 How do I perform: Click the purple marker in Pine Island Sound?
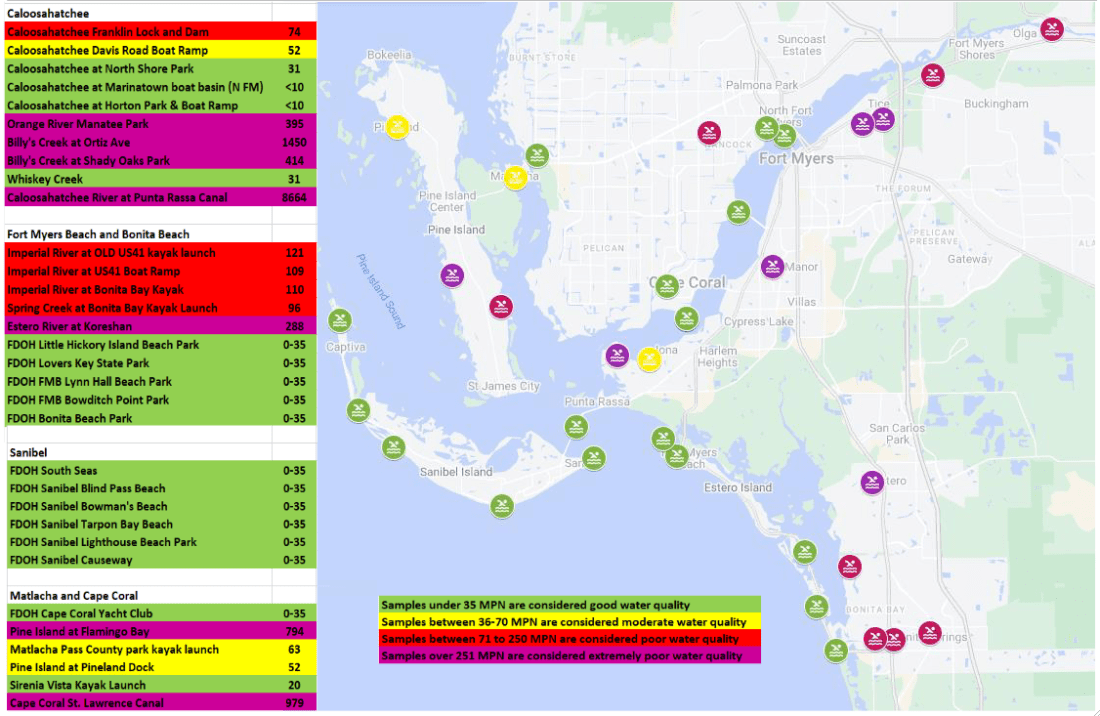pos(452,276)
